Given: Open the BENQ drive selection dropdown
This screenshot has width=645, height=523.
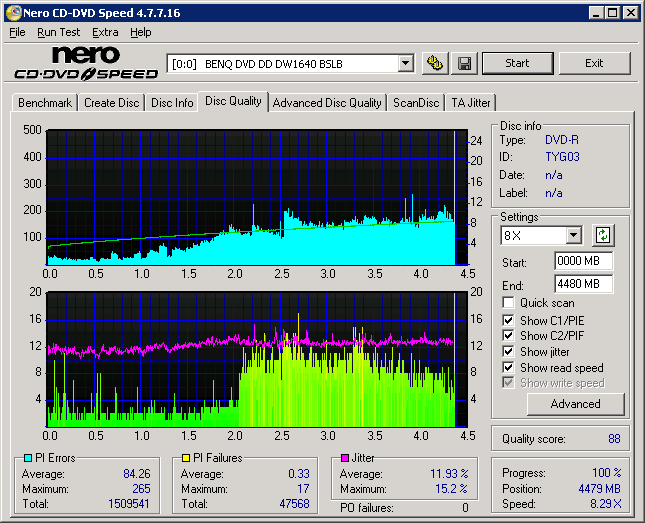Looking at the screenshot, I should pyautogui.click(x=405, y=63).
